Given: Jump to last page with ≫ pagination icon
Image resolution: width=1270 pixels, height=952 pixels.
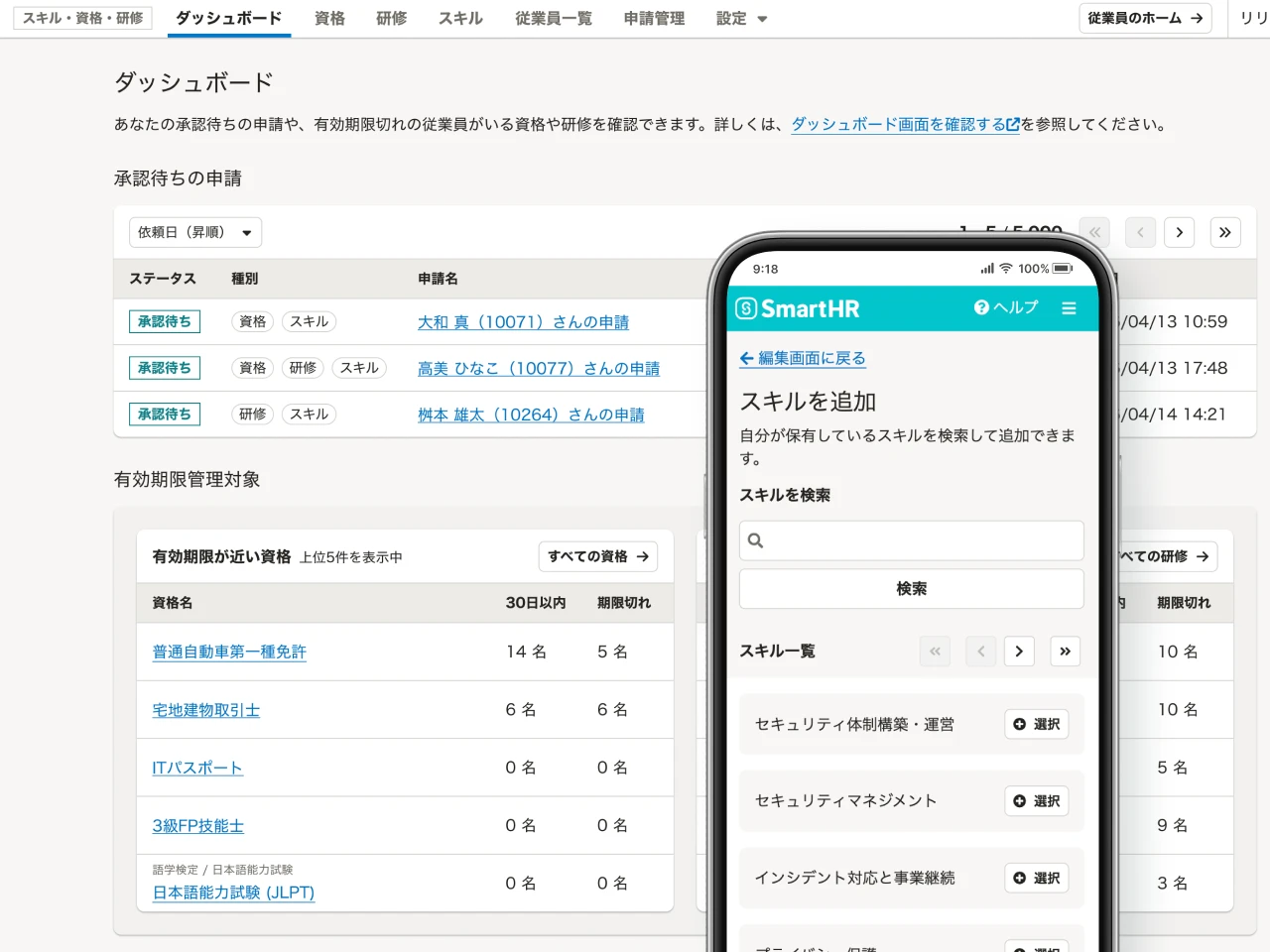Looking at the screenshot, I should pyautogui.click(x=1065, y=652).
